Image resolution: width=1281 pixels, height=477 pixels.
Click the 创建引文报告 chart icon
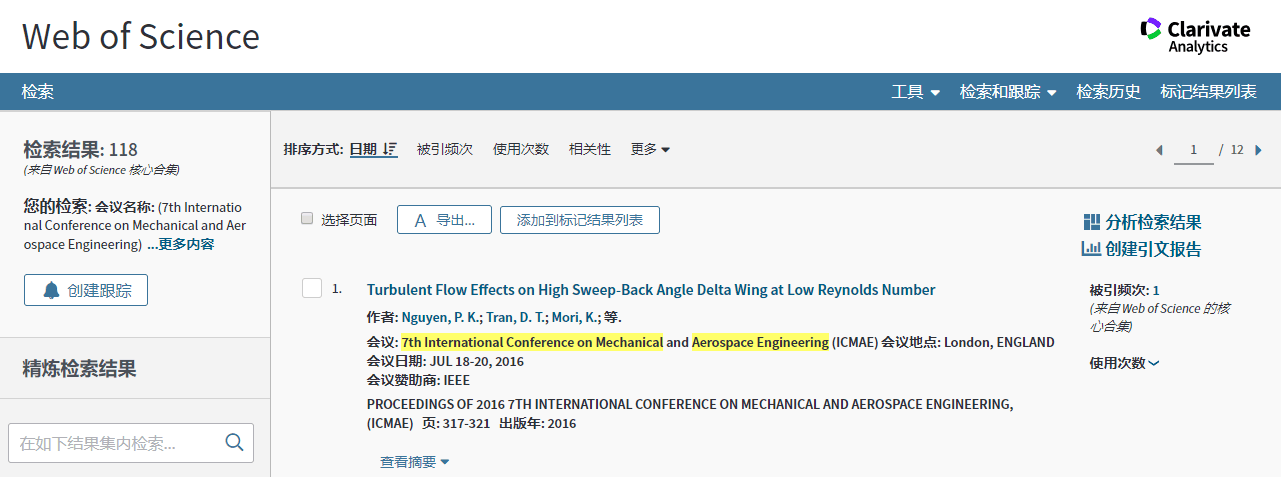point(1091,249)
